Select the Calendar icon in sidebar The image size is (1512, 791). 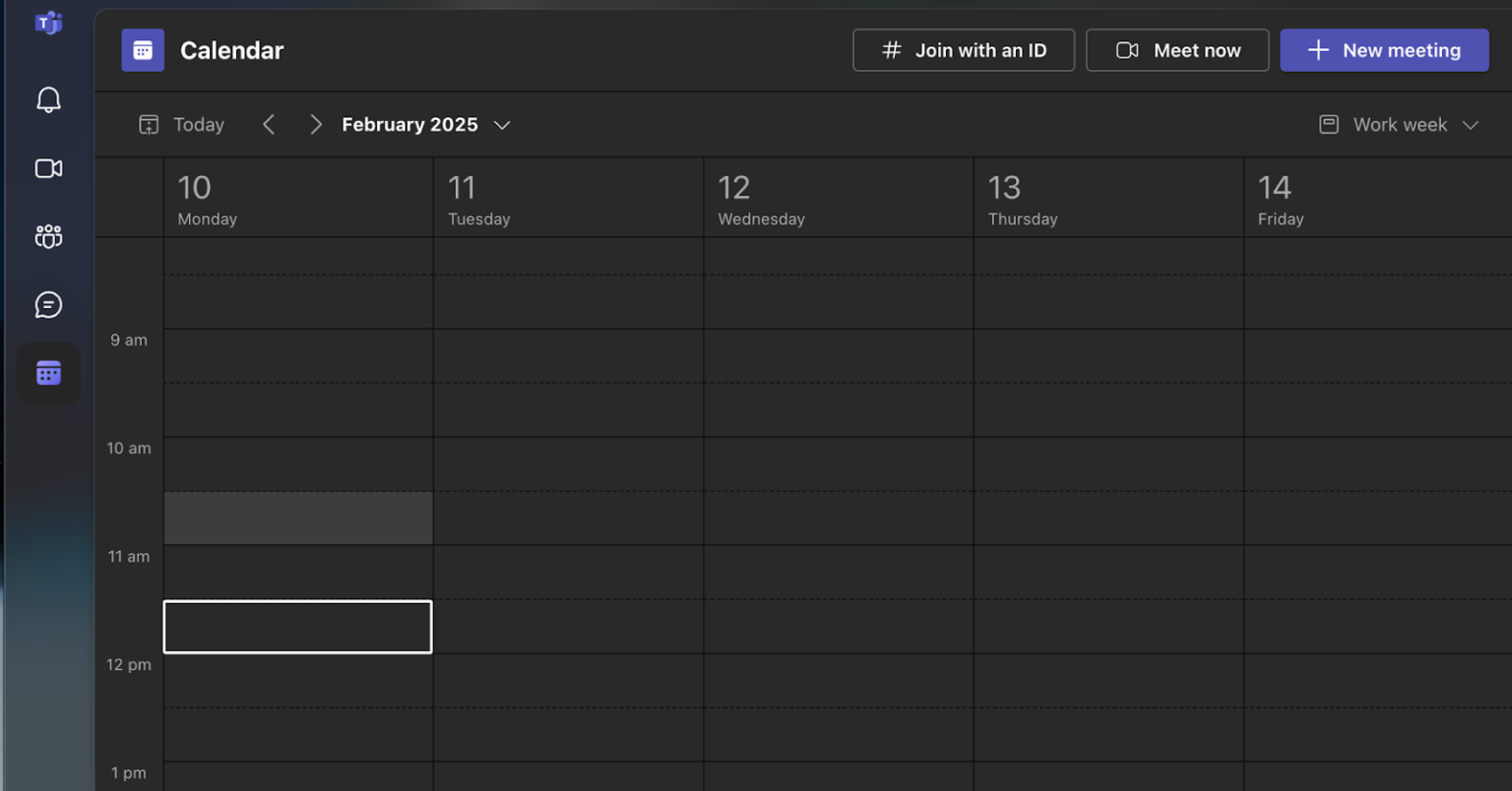[47, 373]
